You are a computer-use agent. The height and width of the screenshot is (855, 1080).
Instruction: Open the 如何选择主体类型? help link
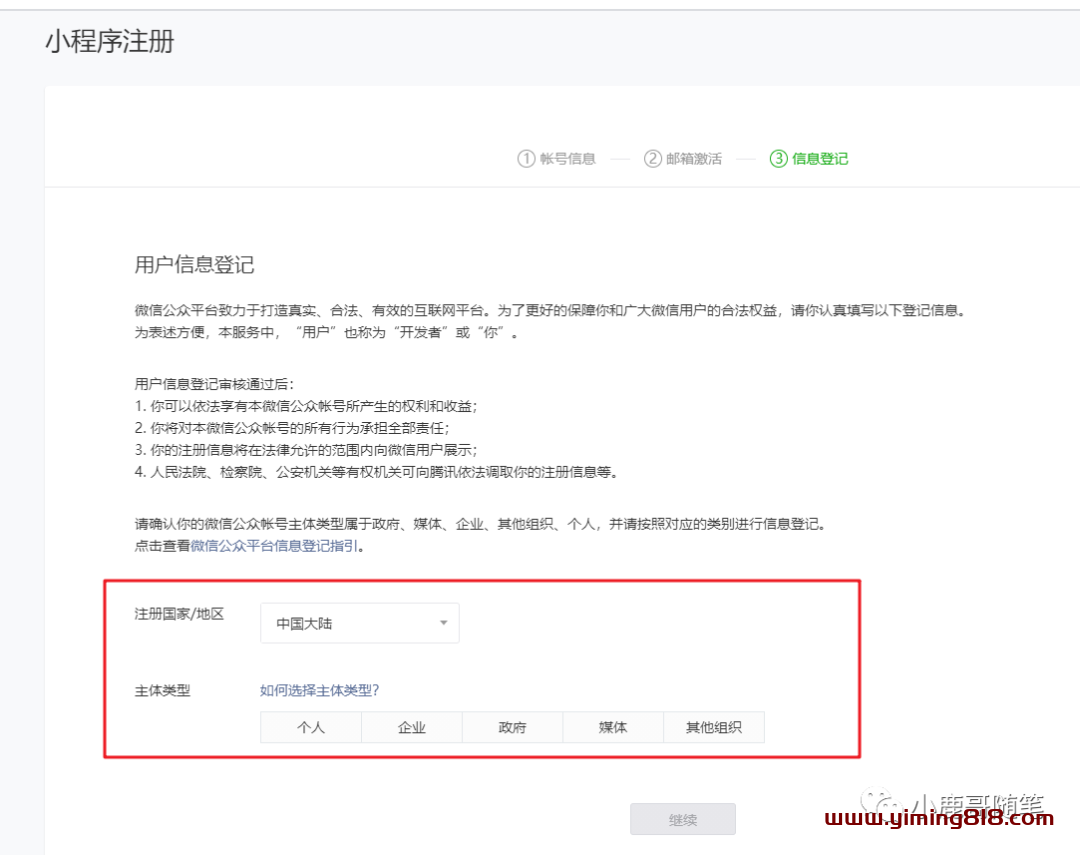click(319, 690)
